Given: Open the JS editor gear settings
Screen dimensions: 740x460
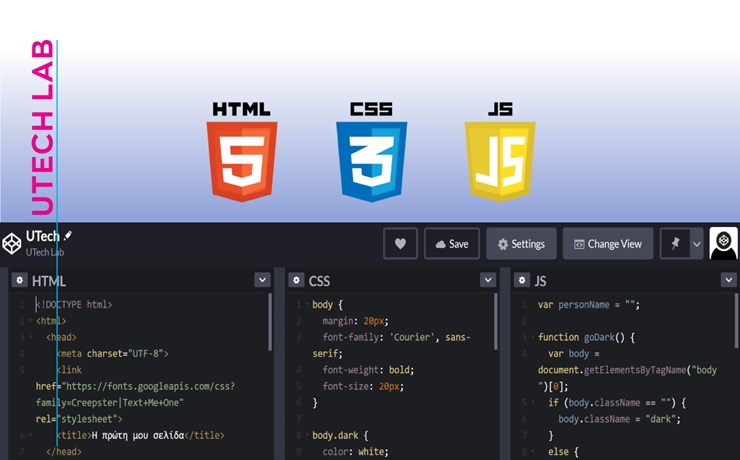Looking at the screenshot, I should click(x=521, y=280).
